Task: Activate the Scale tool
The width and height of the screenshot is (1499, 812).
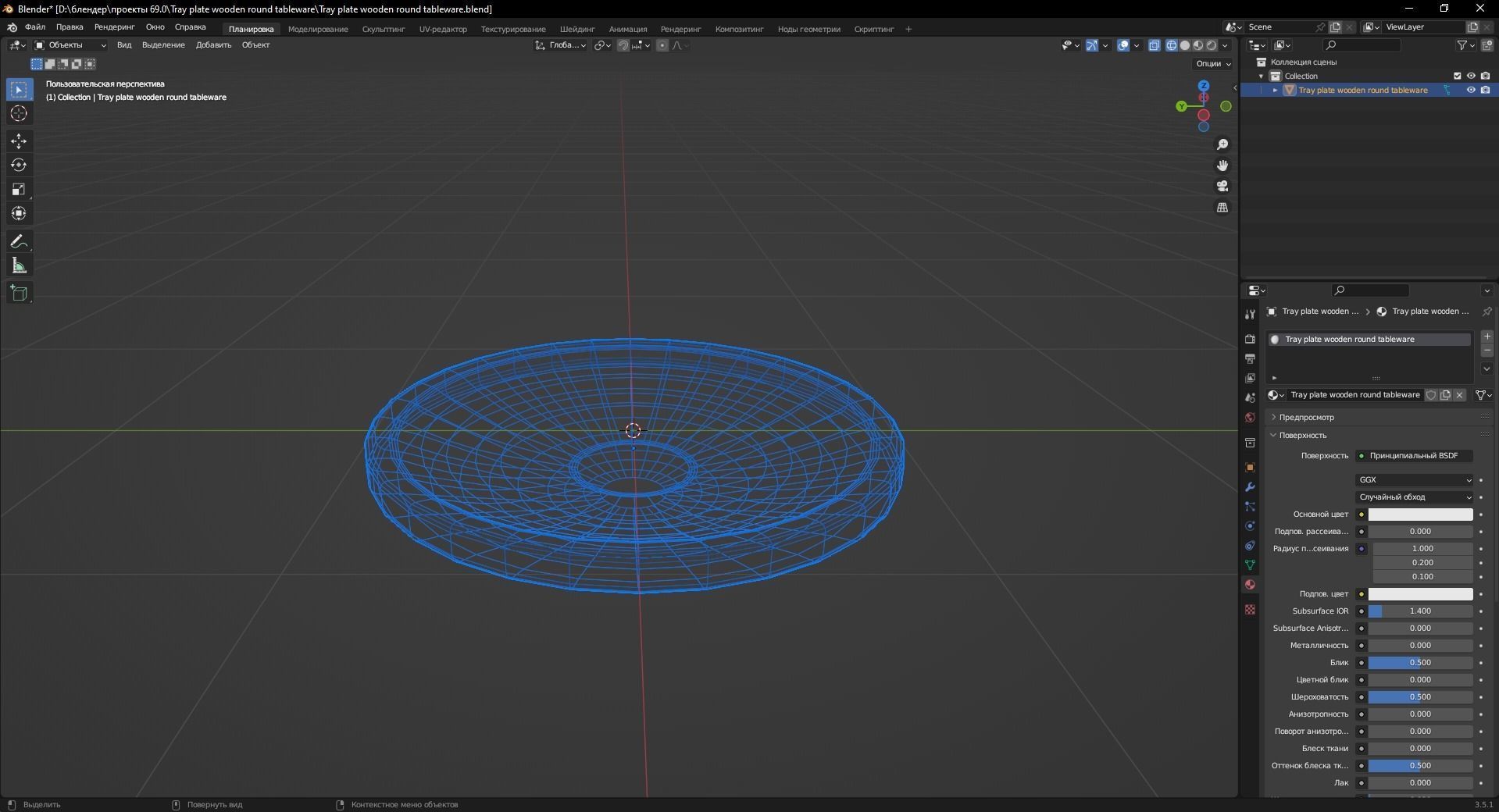Action: [19, 190]
